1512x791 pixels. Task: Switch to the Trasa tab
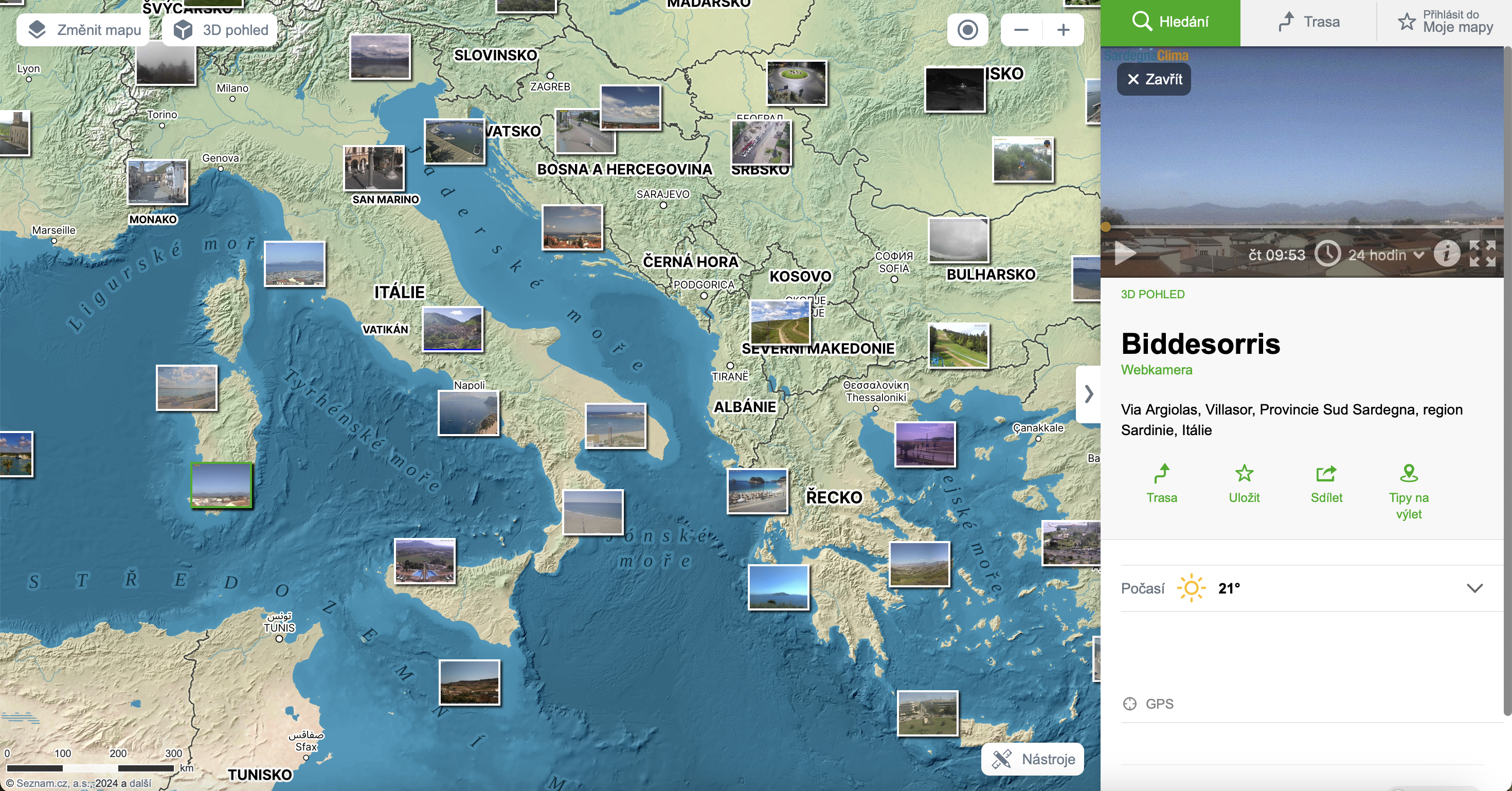click(1308, 22)
